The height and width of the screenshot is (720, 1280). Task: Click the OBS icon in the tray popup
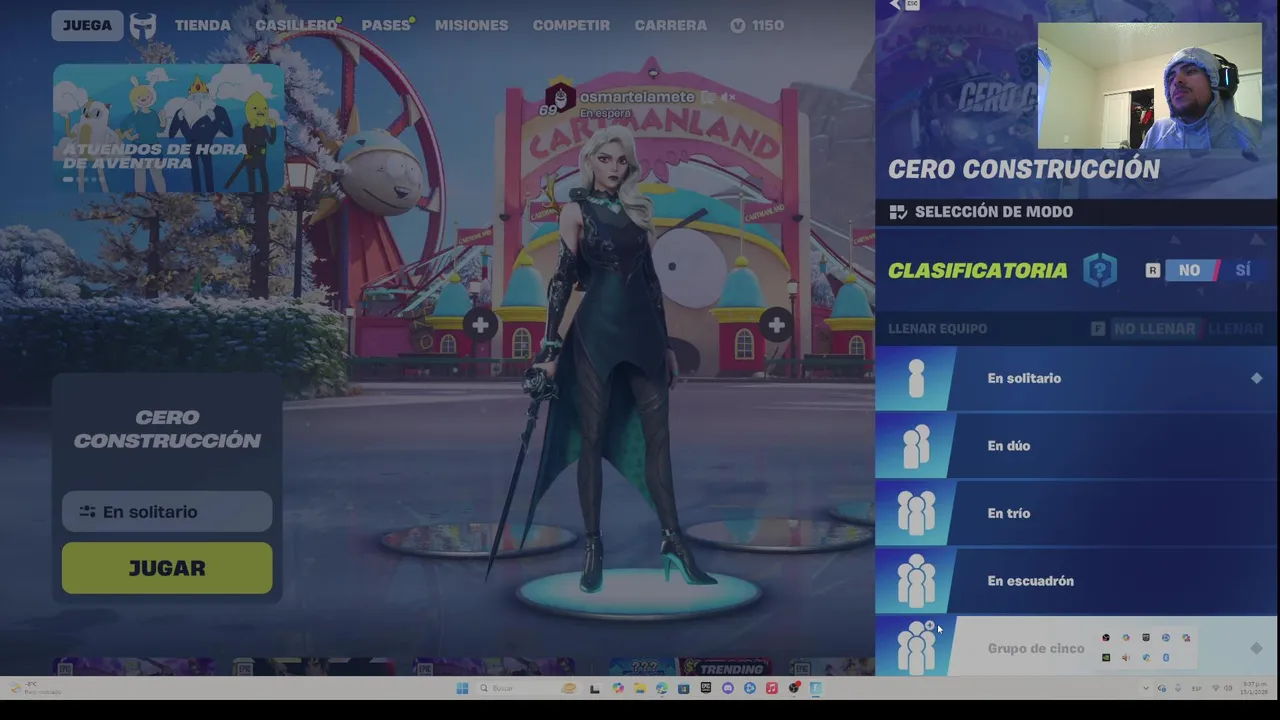tap(1105, 637)
